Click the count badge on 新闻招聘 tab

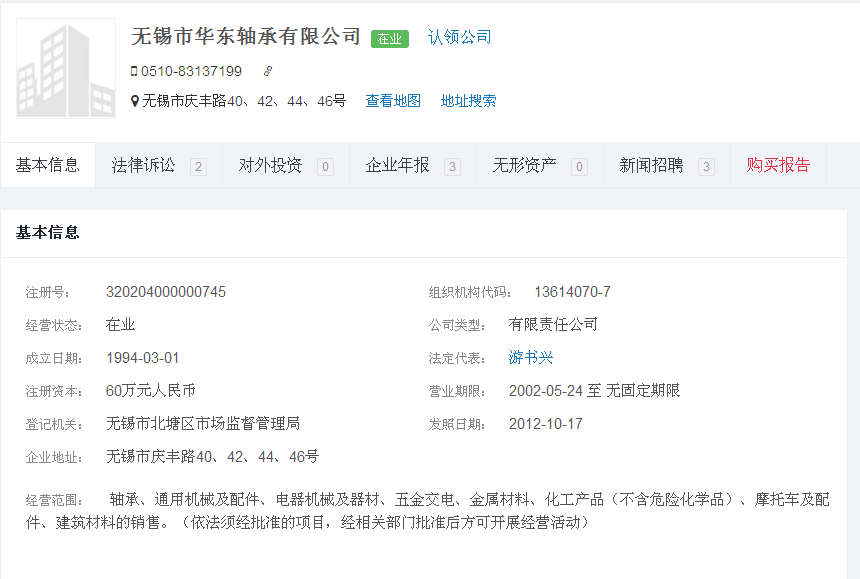706,167
